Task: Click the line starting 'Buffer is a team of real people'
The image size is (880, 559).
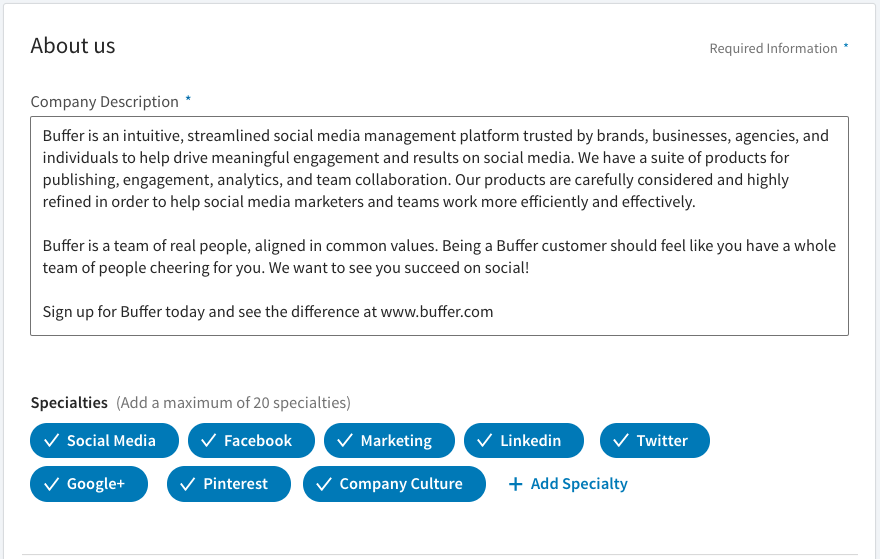Action: click(439, 246)
